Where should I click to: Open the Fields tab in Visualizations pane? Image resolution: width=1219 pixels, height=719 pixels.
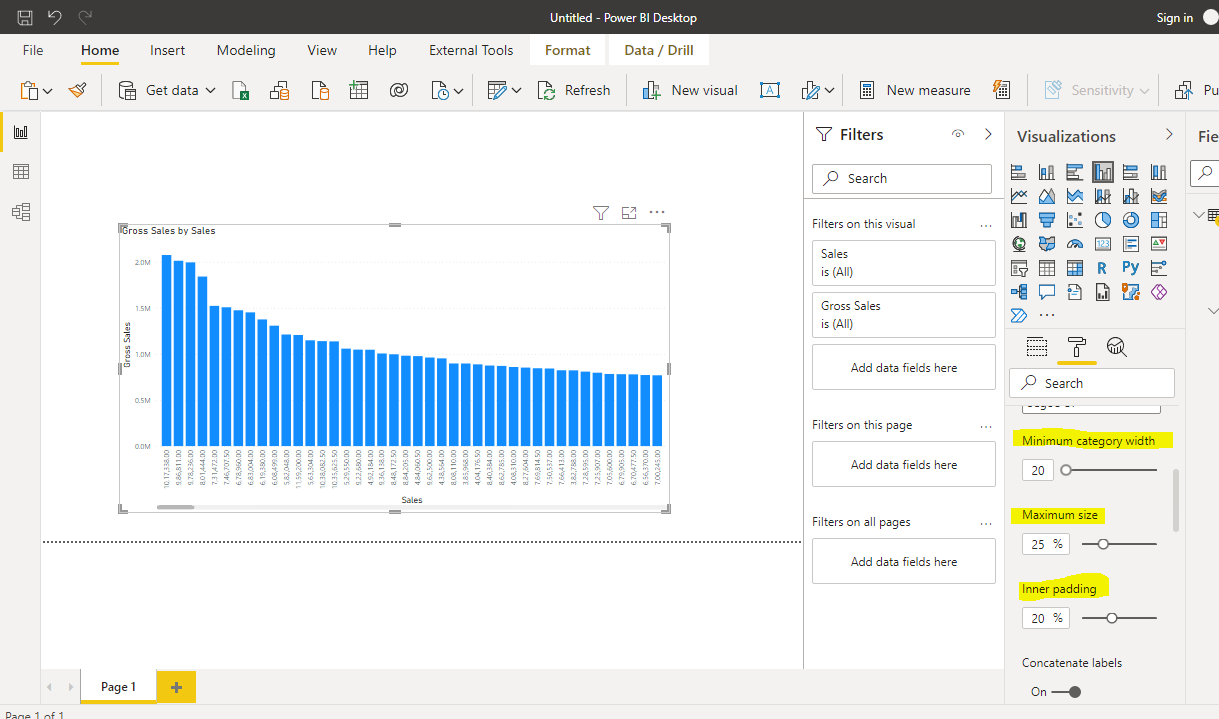(1037, 347)
